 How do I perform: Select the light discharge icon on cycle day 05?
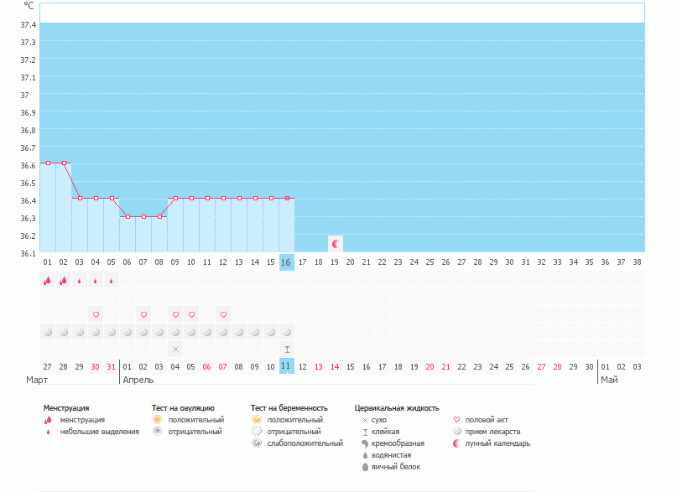pos(111,281)
